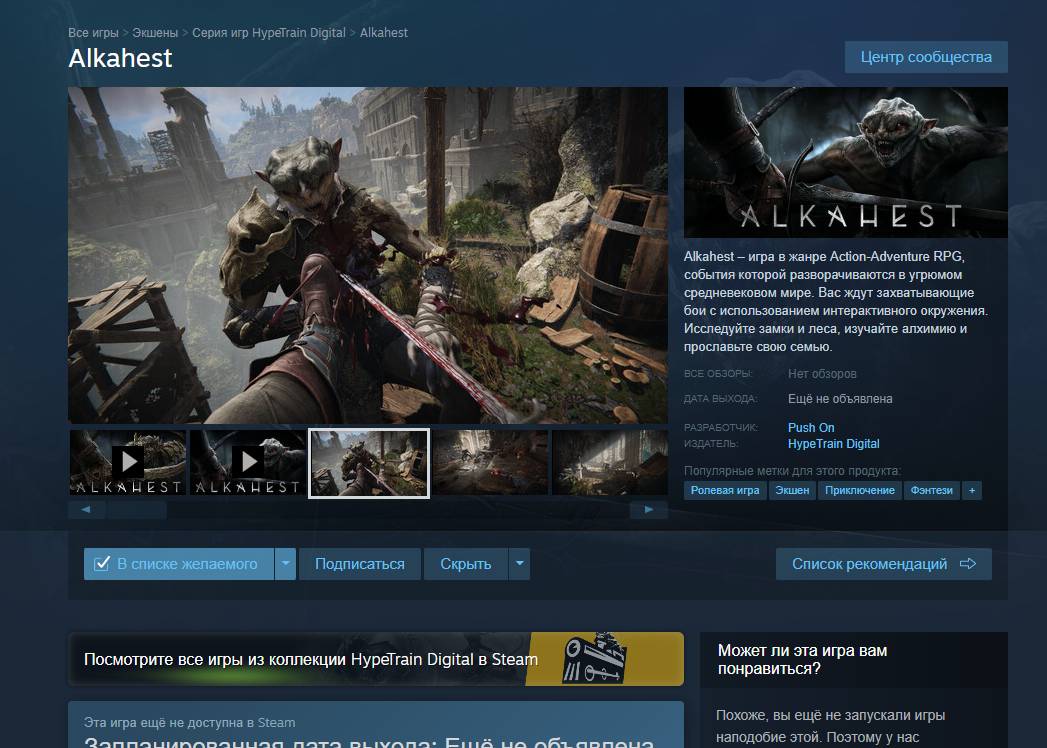Go to 'Экшены' breadcrumb

[x=155, y=33]
